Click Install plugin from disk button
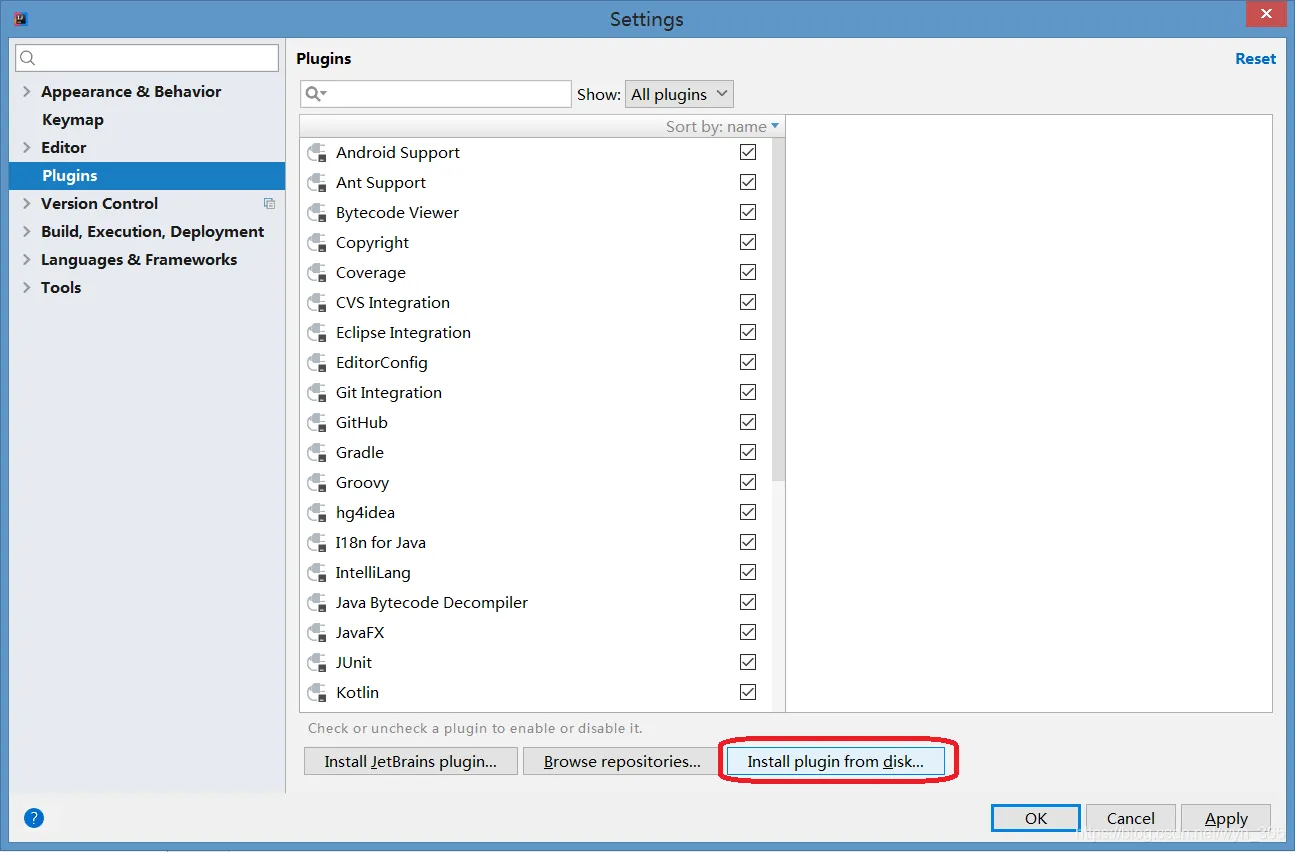The image size is (1295, 852). [835, 761]
